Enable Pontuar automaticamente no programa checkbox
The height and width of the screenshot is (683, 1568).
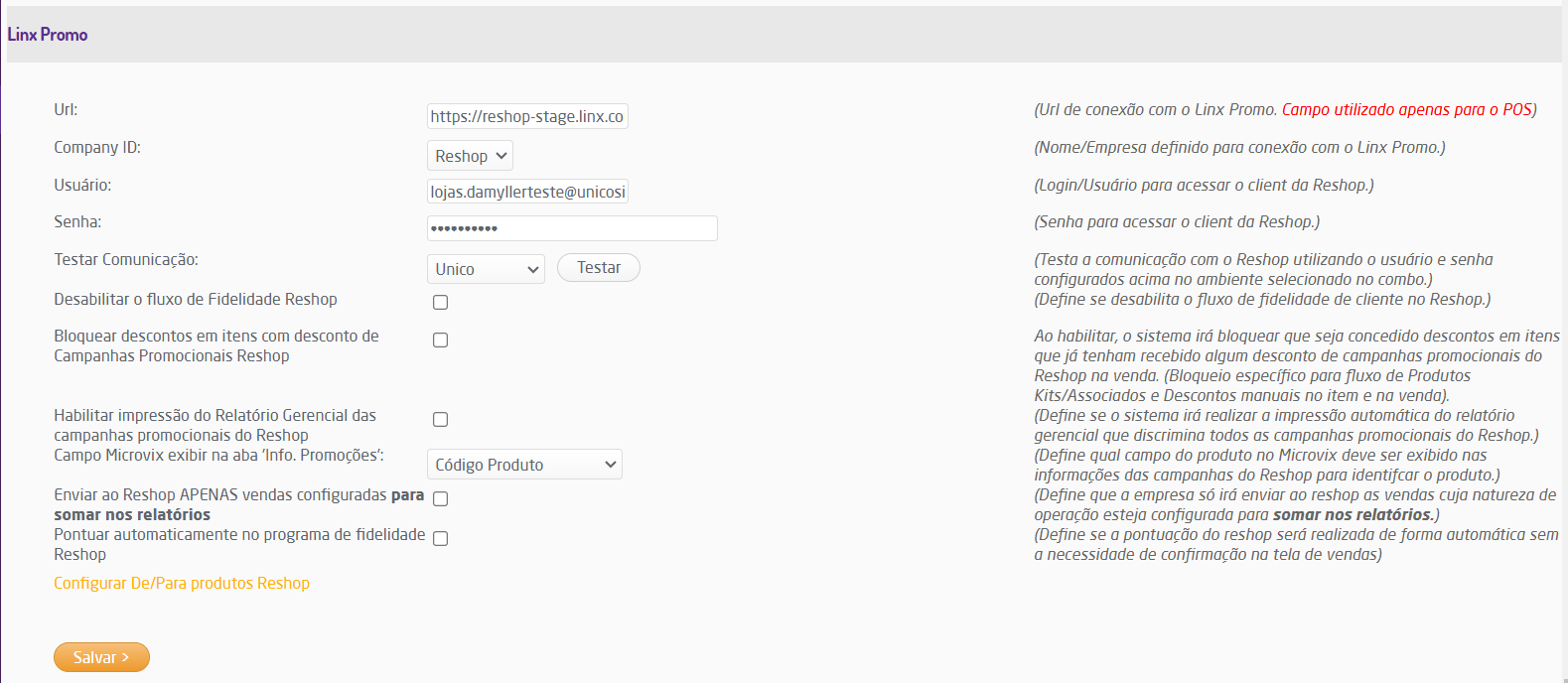441,539
